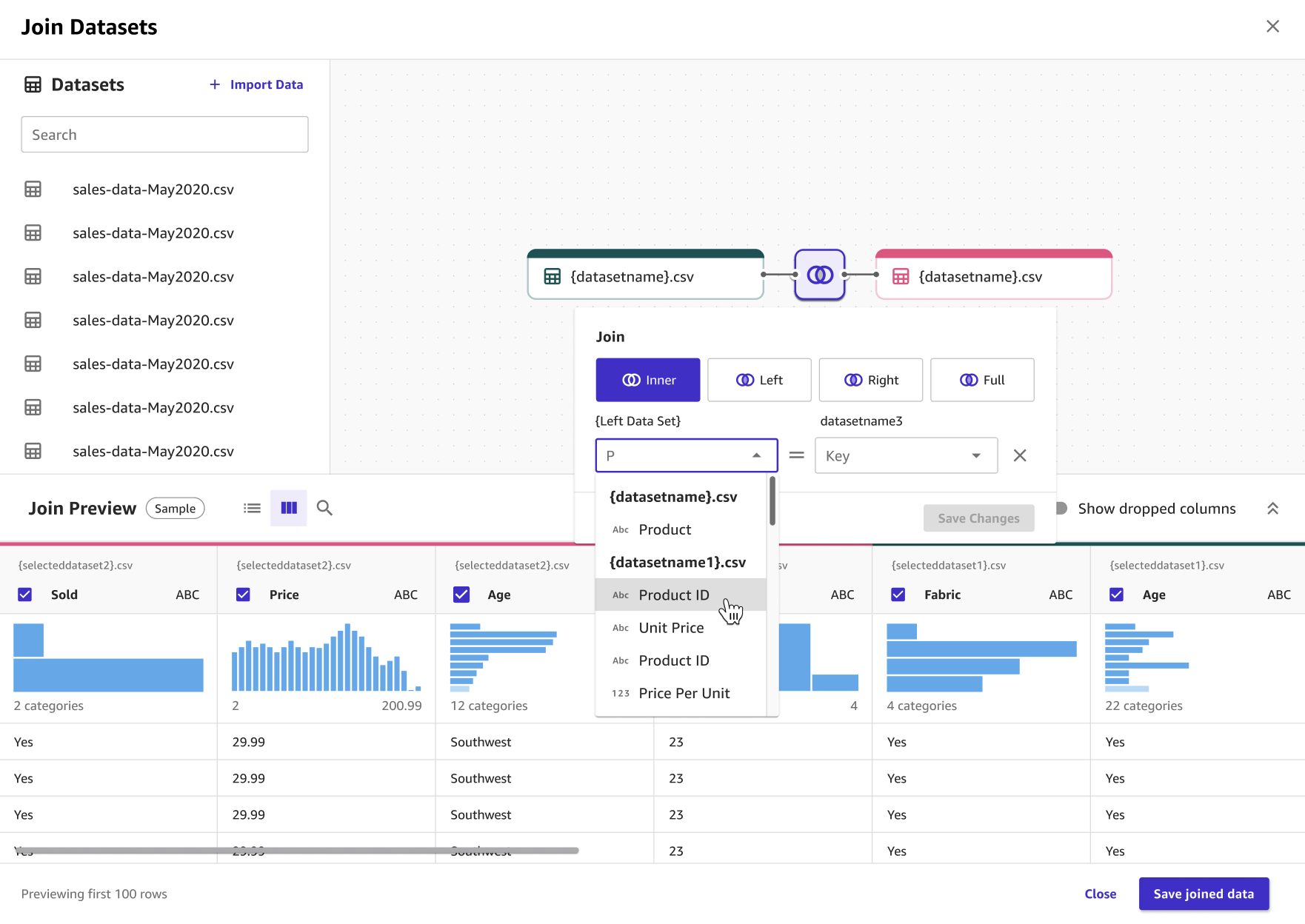Viewport: 1305px width, 924px height.
Task: Click Save joined data button
Action: pos(1204,894)
